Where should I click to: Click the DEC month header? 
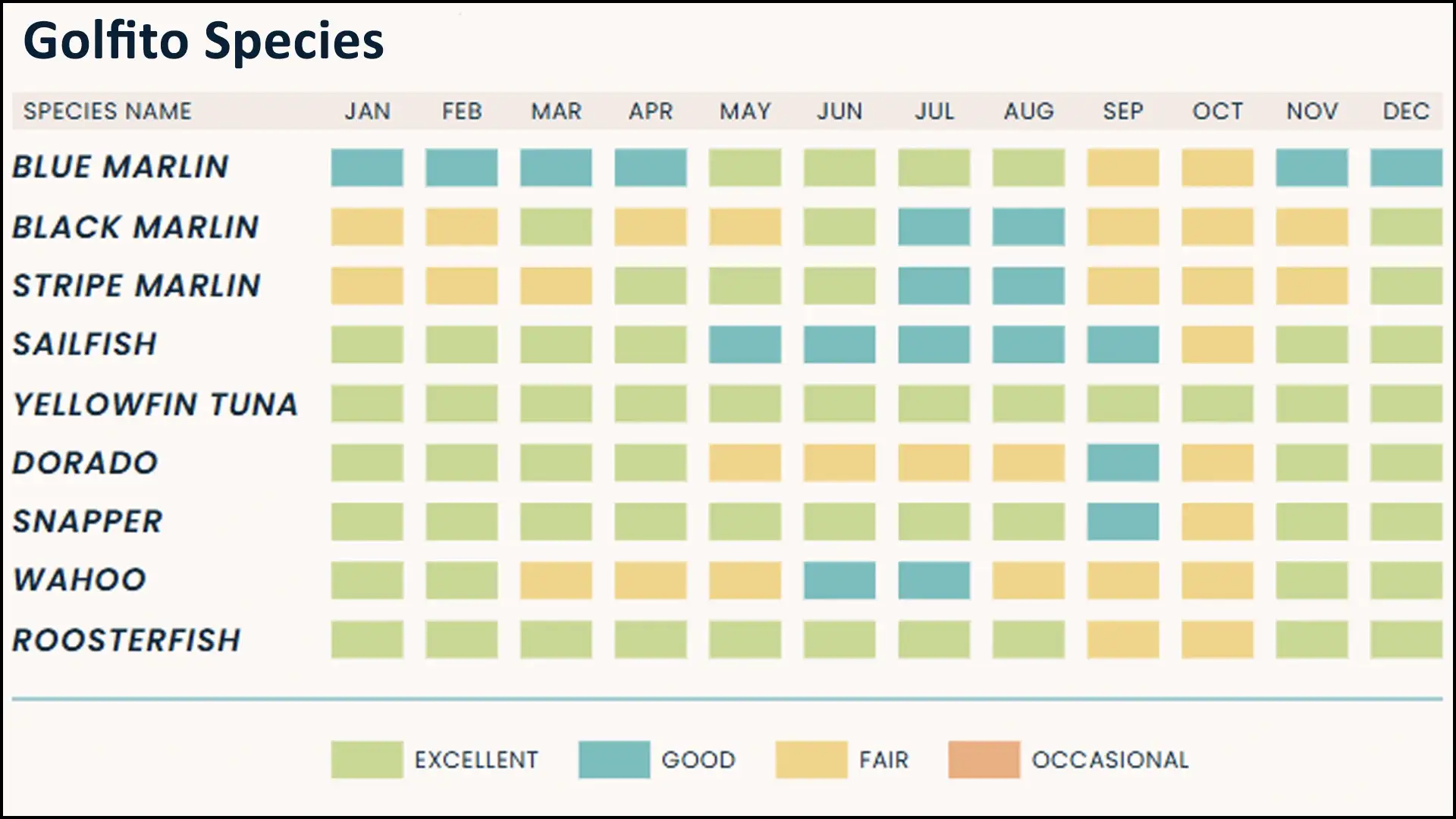[x=1406, y=111]
